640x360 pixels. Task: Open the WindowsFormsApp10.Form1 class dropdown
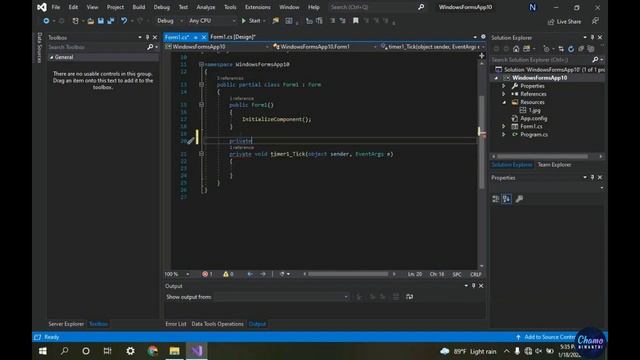[324, 47]
